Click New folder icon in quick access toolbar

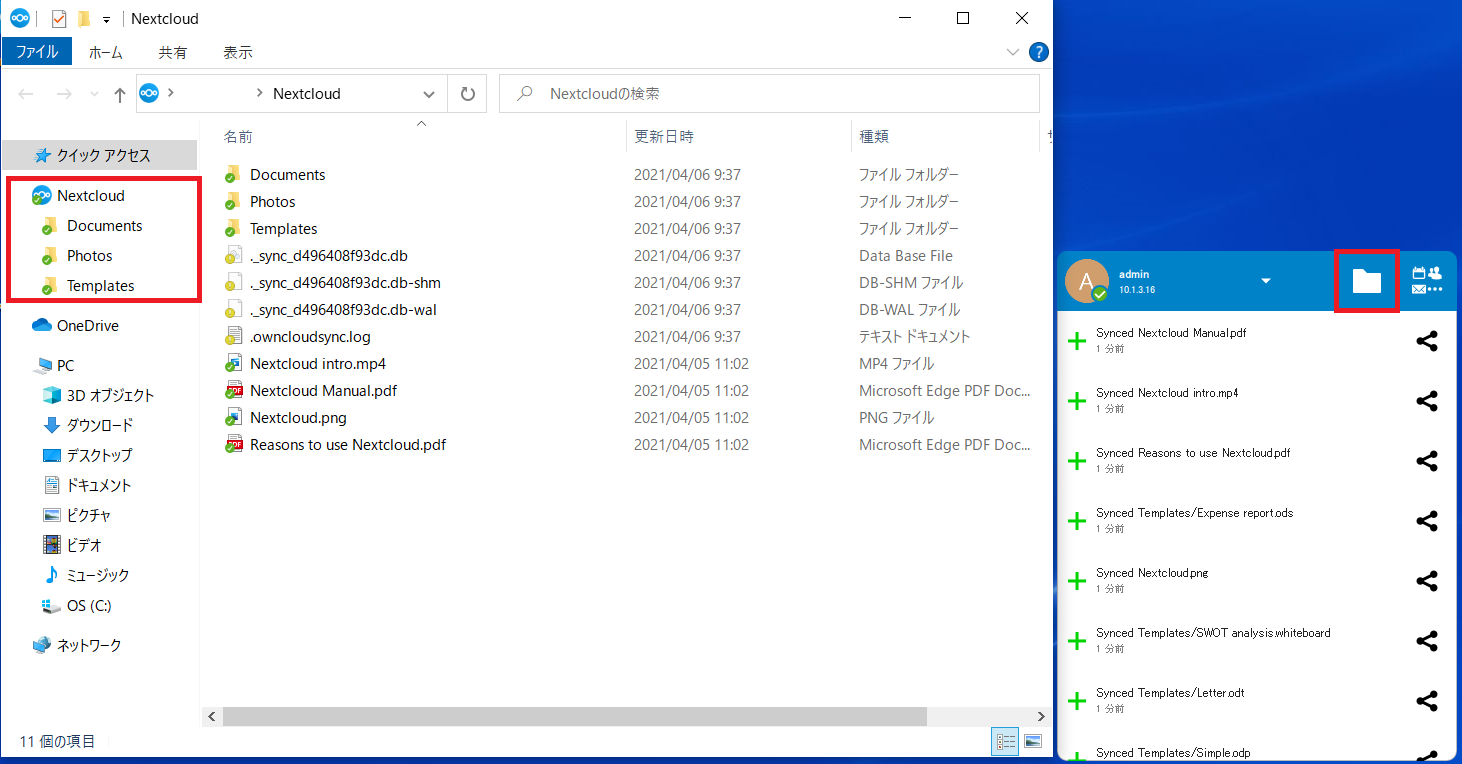(x=84, y=18)
